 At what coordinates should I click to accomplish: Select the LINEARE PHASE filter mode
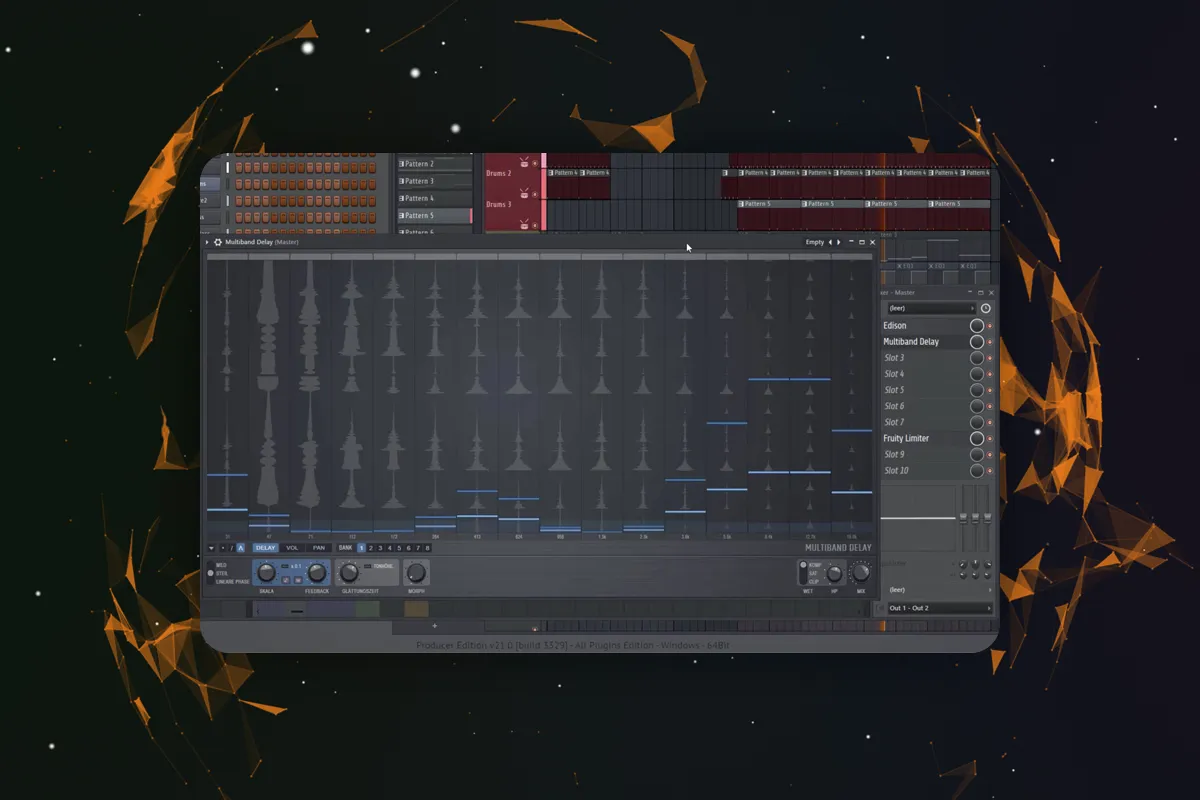(233, 582)
